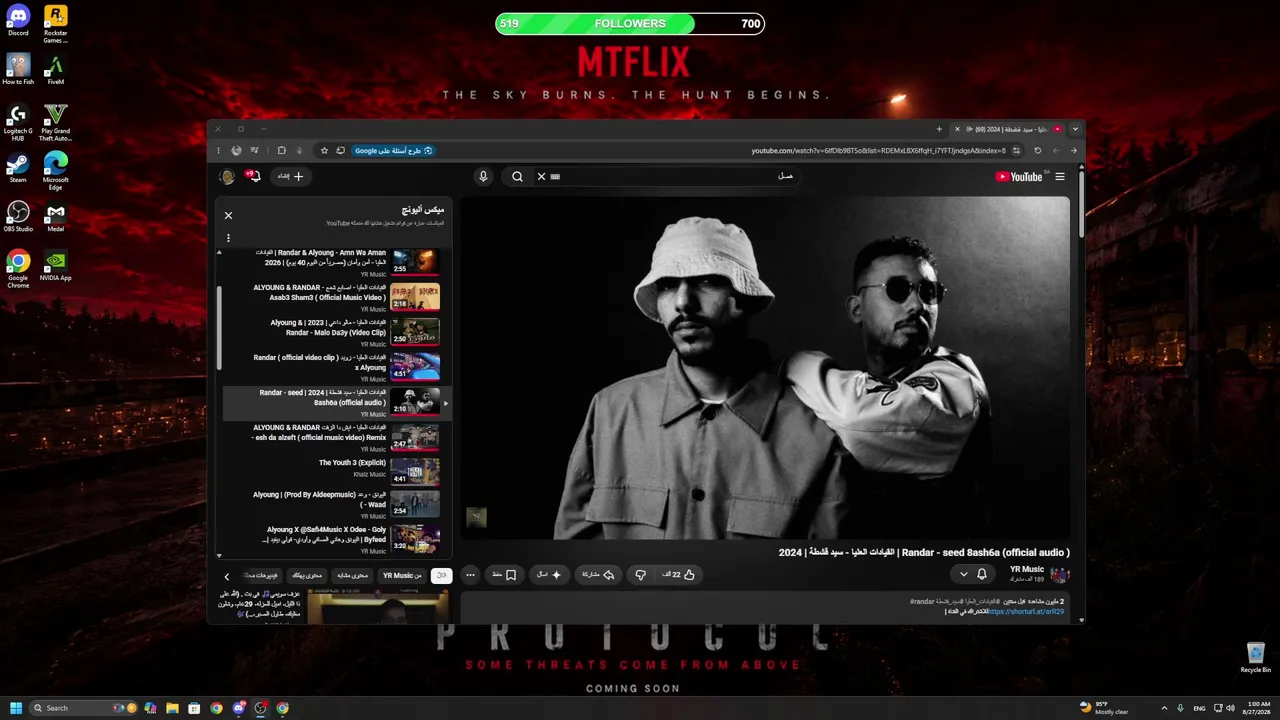Viewport: 1280px width, 720px height.
Task: Reload the page in the browser
Action: (x=1037, y=151)
